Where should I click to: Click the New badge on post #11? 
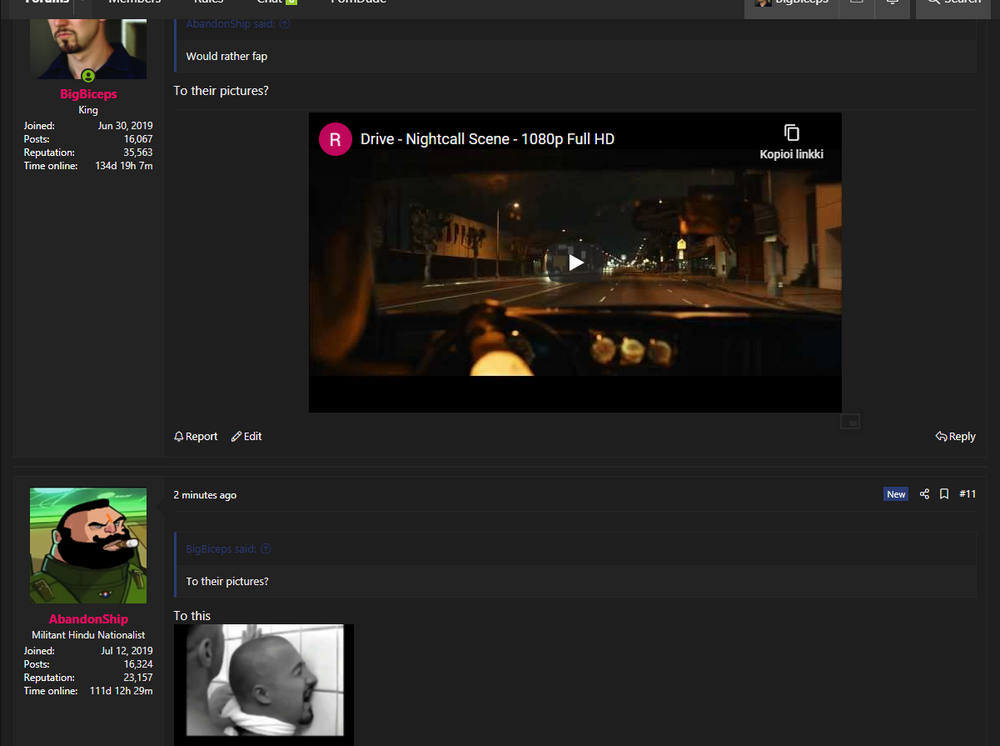(895, 494)
